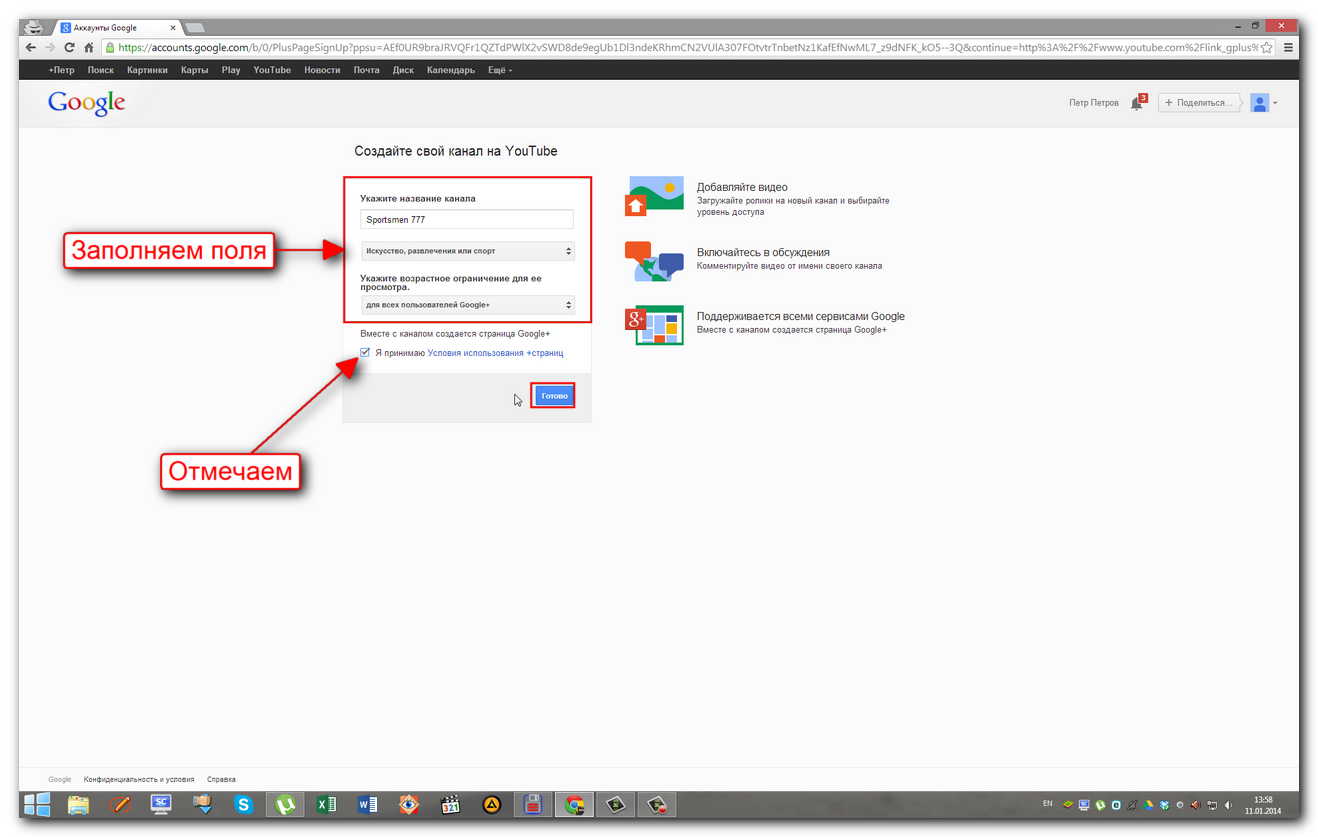
Task: Open 'Новости' in the Google bar
Action: click(322, 70)
